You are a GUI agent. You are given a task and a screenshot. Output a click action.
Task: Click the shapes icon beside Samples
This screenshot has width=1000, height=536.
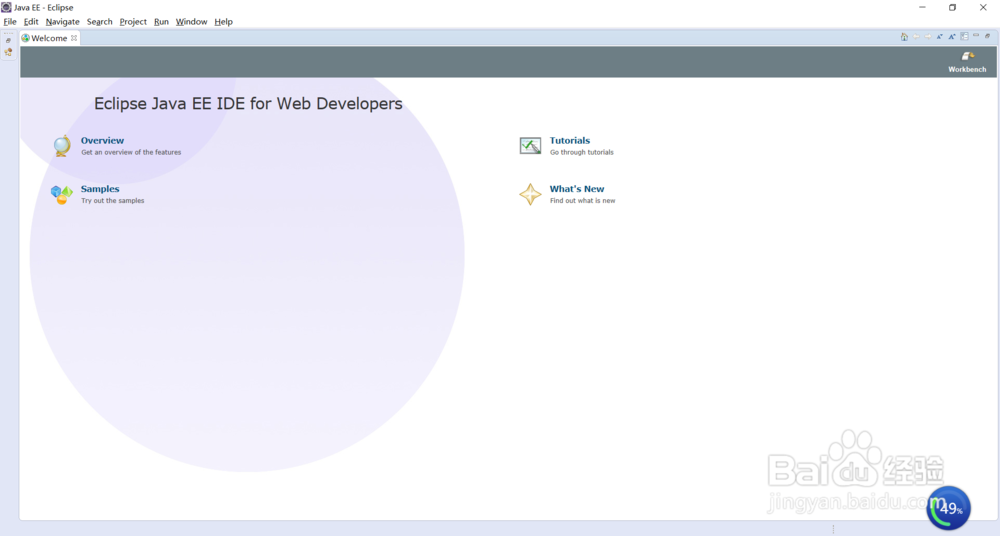coord(62,194)
